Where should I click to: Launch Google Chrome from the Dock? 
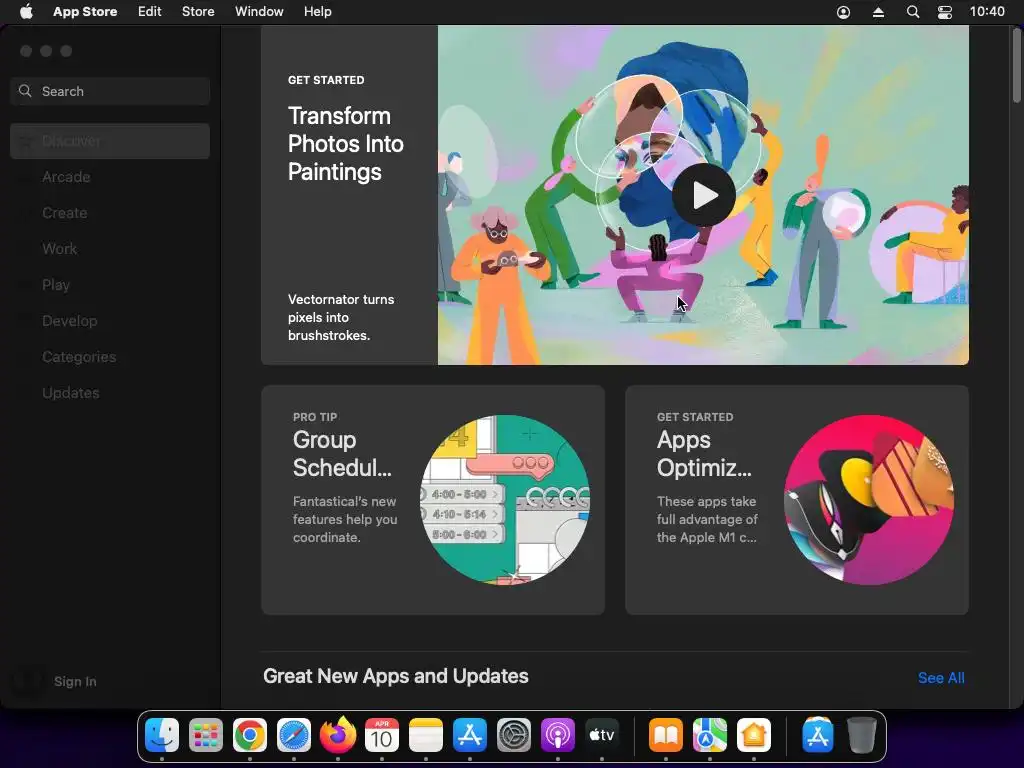250,735
